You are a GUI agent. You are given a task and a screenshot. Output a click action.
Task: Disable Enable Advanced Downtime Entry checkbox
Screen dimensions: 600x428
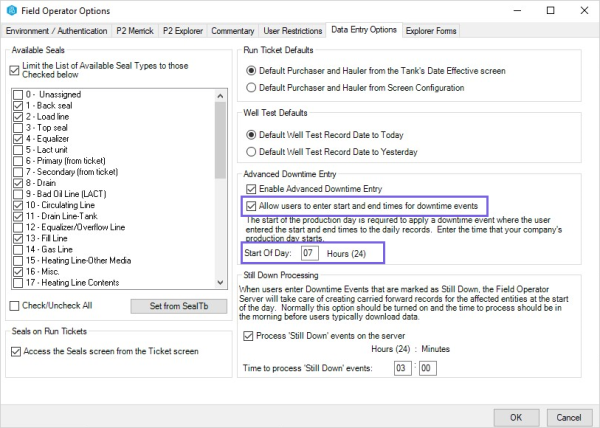[250, 189]
